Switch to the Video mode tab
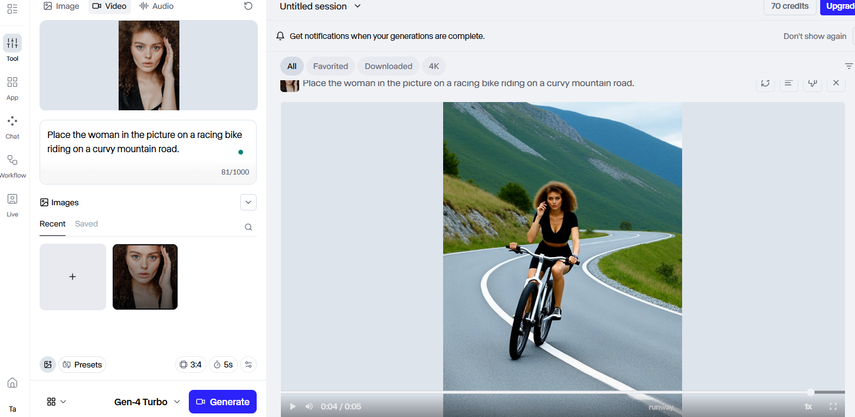This screenshot has height=417, width=855. tap(110, 6)
